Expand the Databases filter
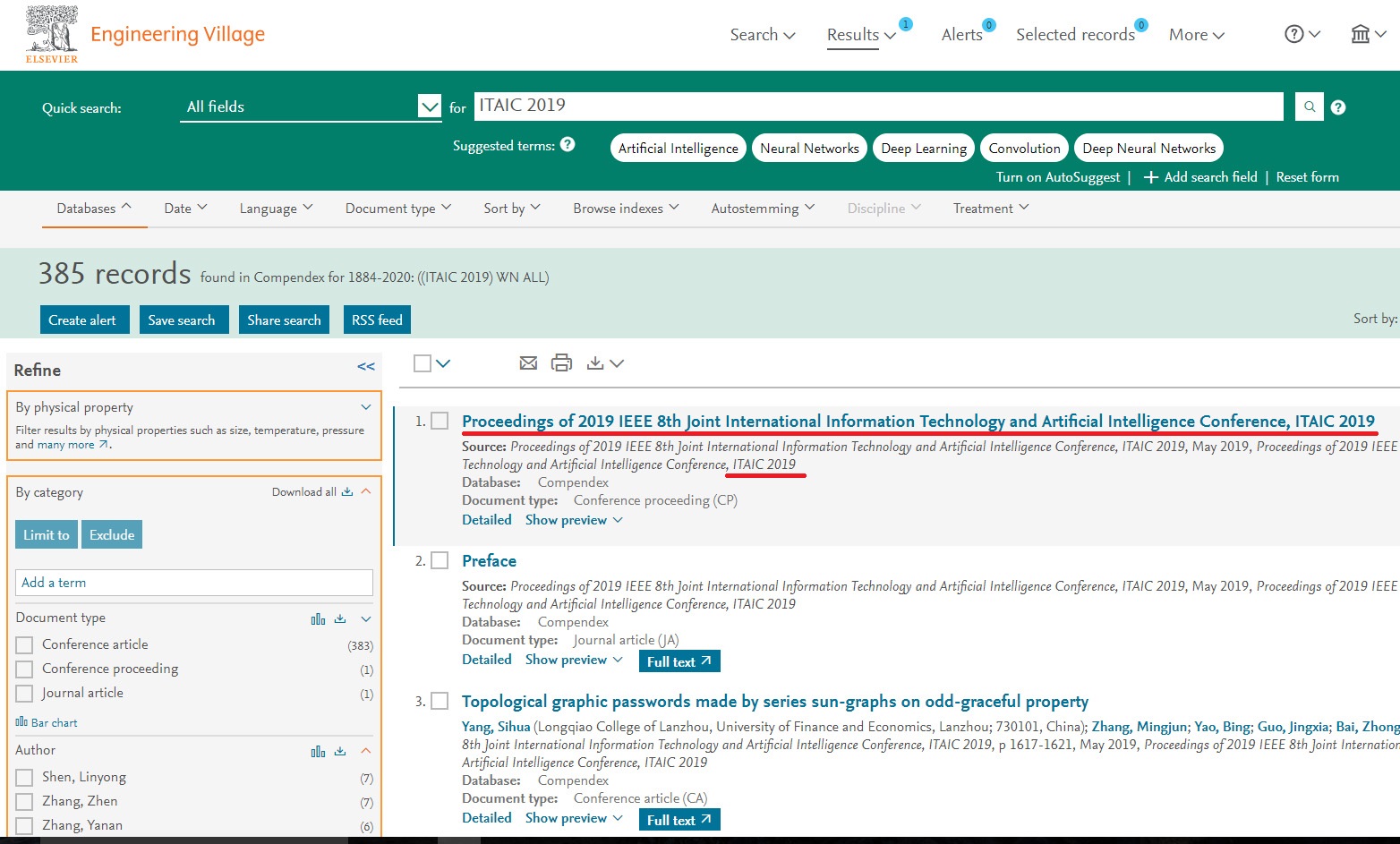The width and height of the screenshot is (1400, 844). coord(94,208)
